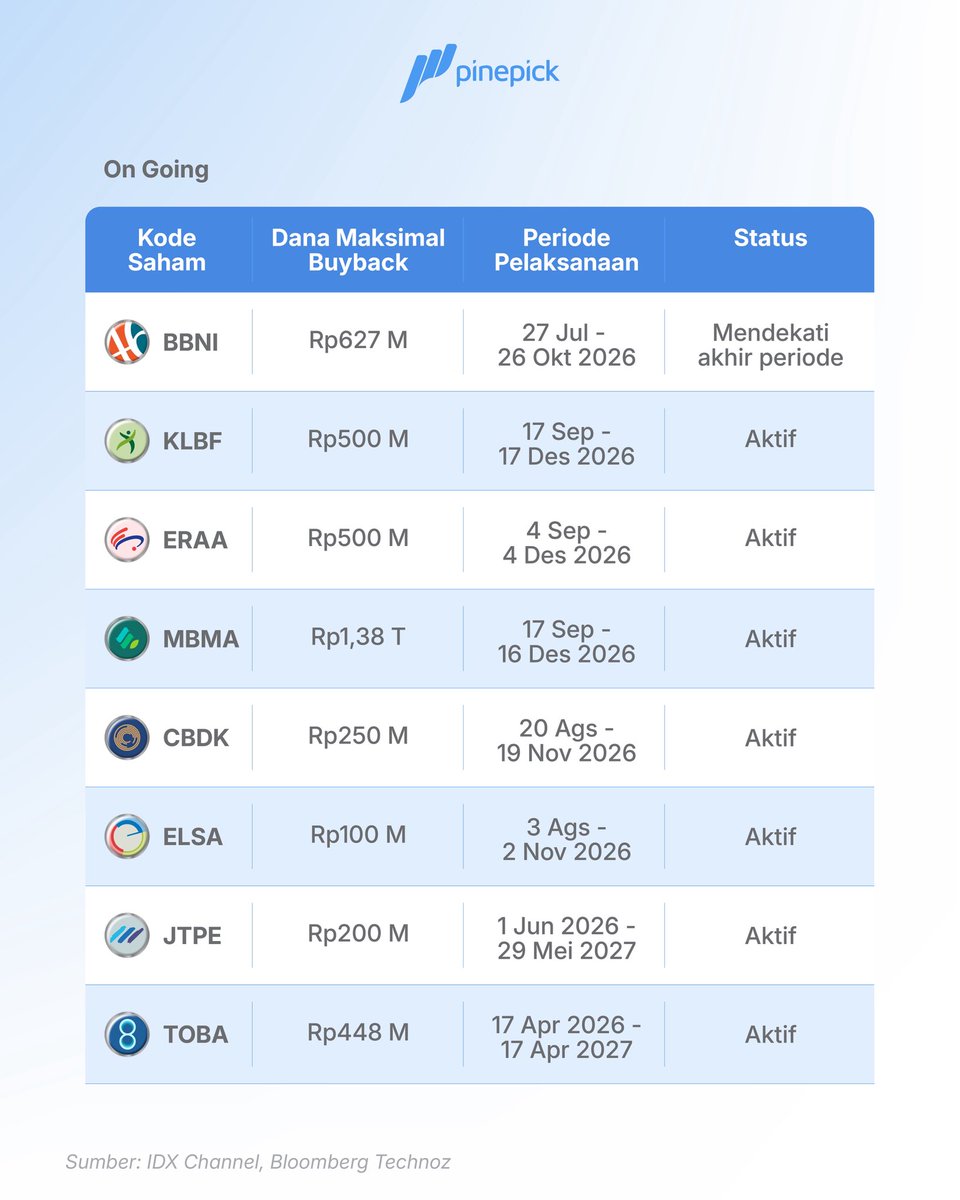Click the Rp200 M buyback value
This screenshot has width=960, height=1200.
[x=358, y=934]
